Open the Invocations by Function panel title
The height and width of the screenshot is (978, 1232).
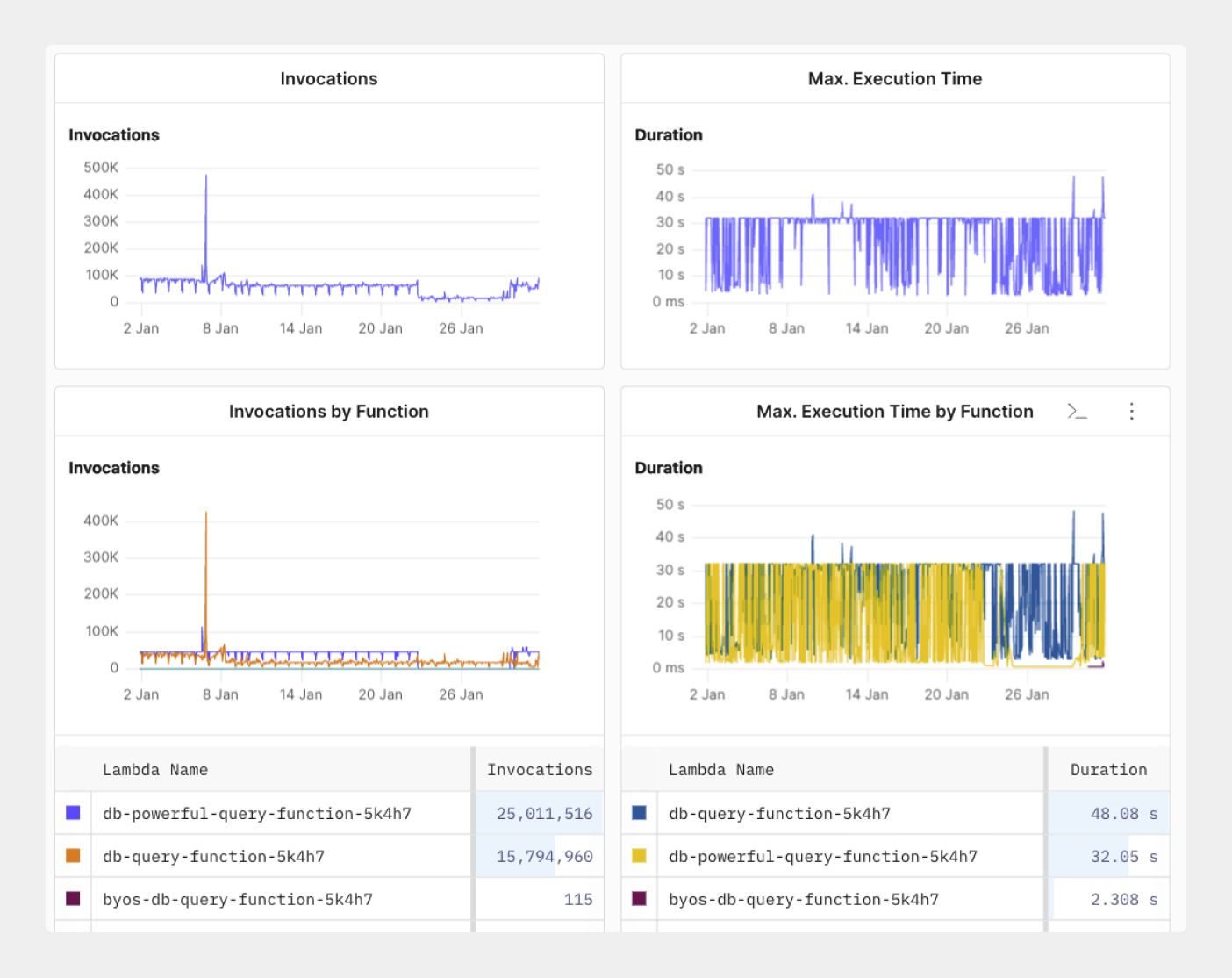(x=328, y=411)
